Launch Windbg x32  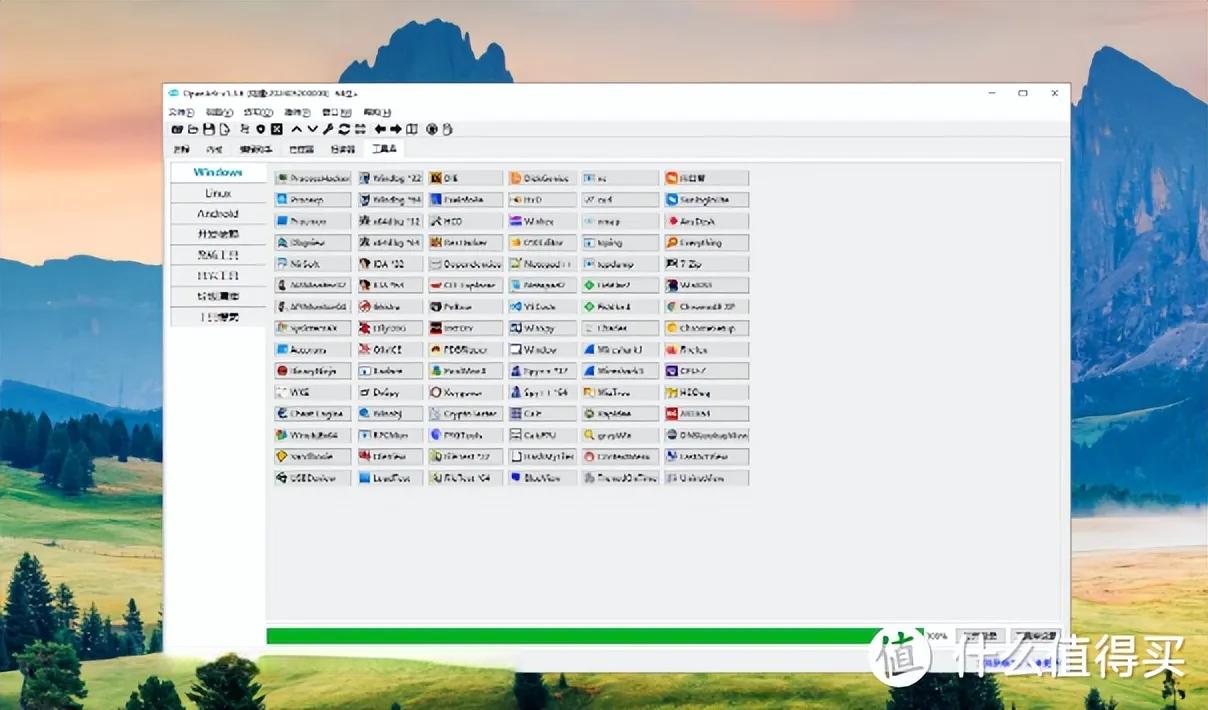(390, 178)
